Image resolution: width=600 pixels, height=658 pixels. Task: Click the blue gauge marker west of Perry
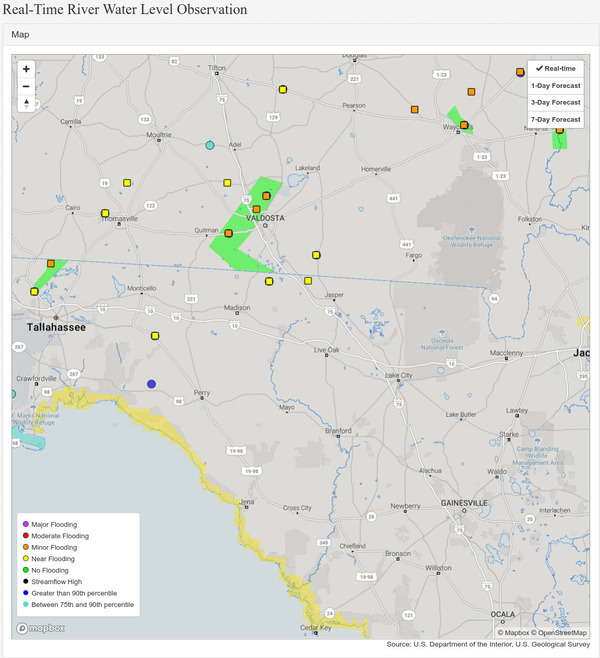tap(151, 384)
